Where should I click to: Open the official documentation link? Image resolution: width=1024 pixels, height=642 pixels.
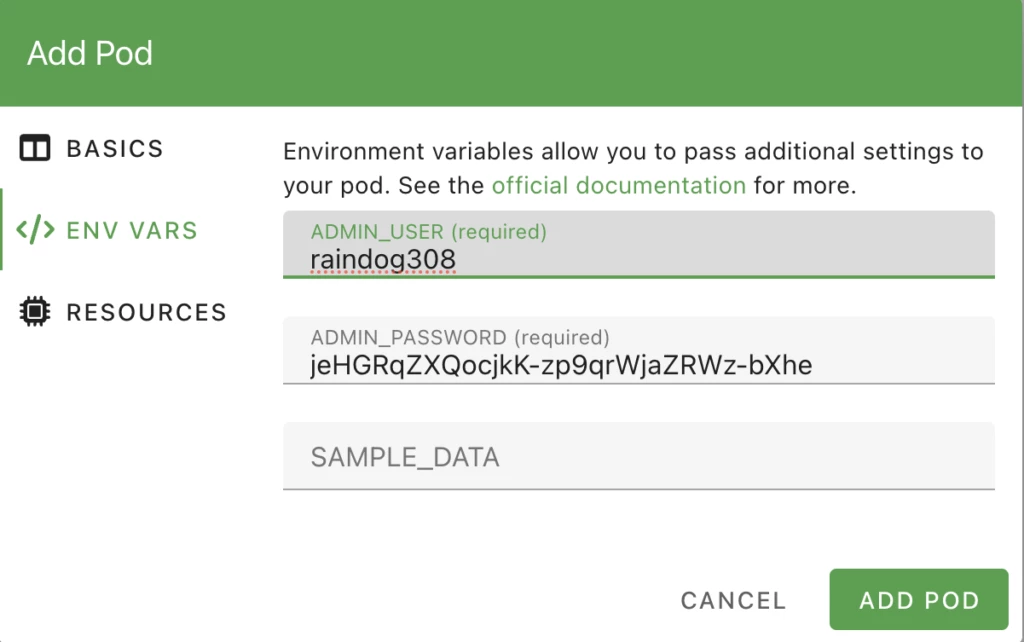pos(618,186)
